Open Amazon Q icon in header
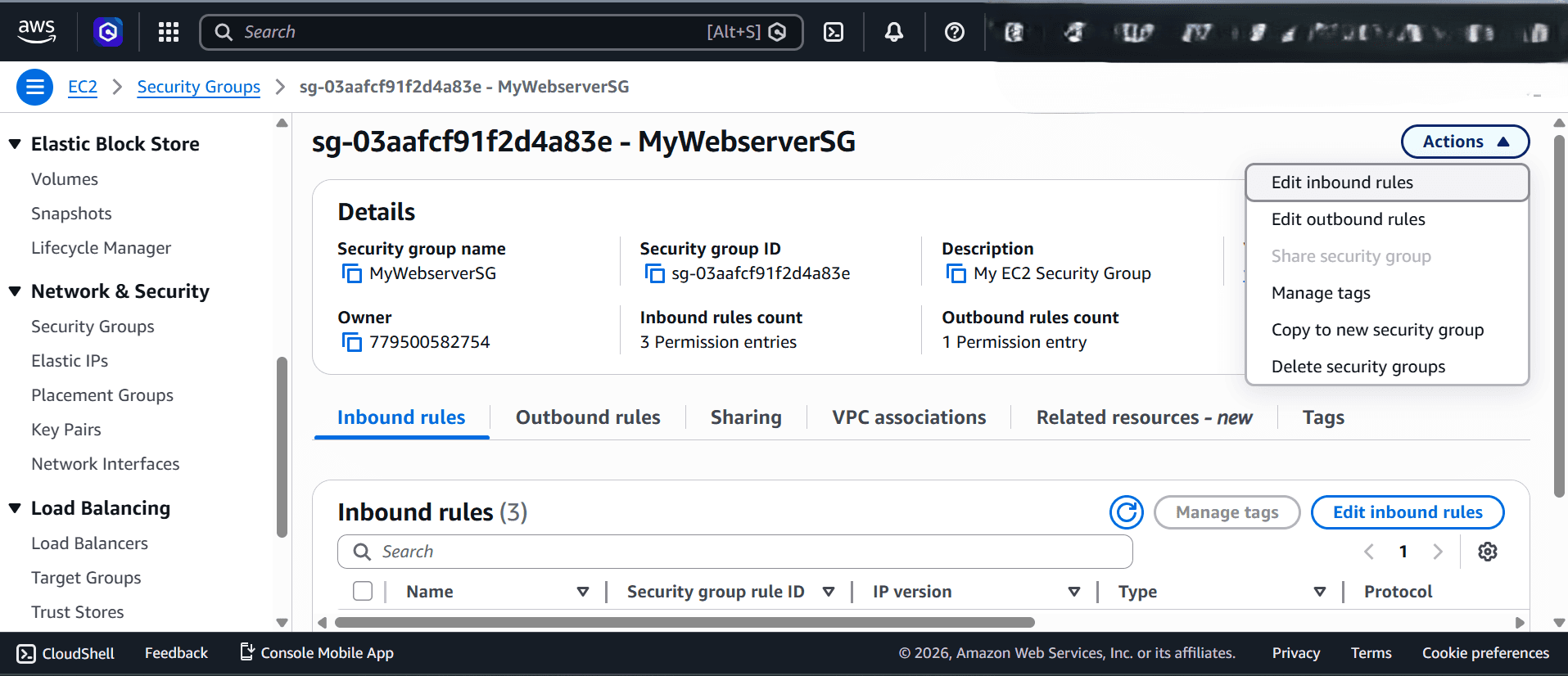The image size is (1568, 676). pyautogui.click(x=108, y=32)
